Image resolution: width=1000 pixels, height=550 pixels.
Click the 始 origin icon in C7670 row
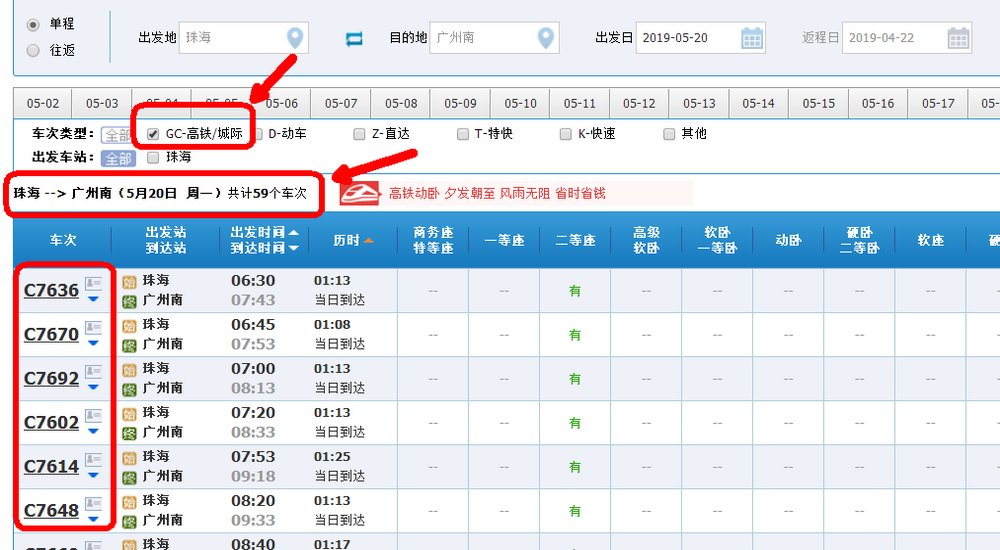(x=129, y=326)
